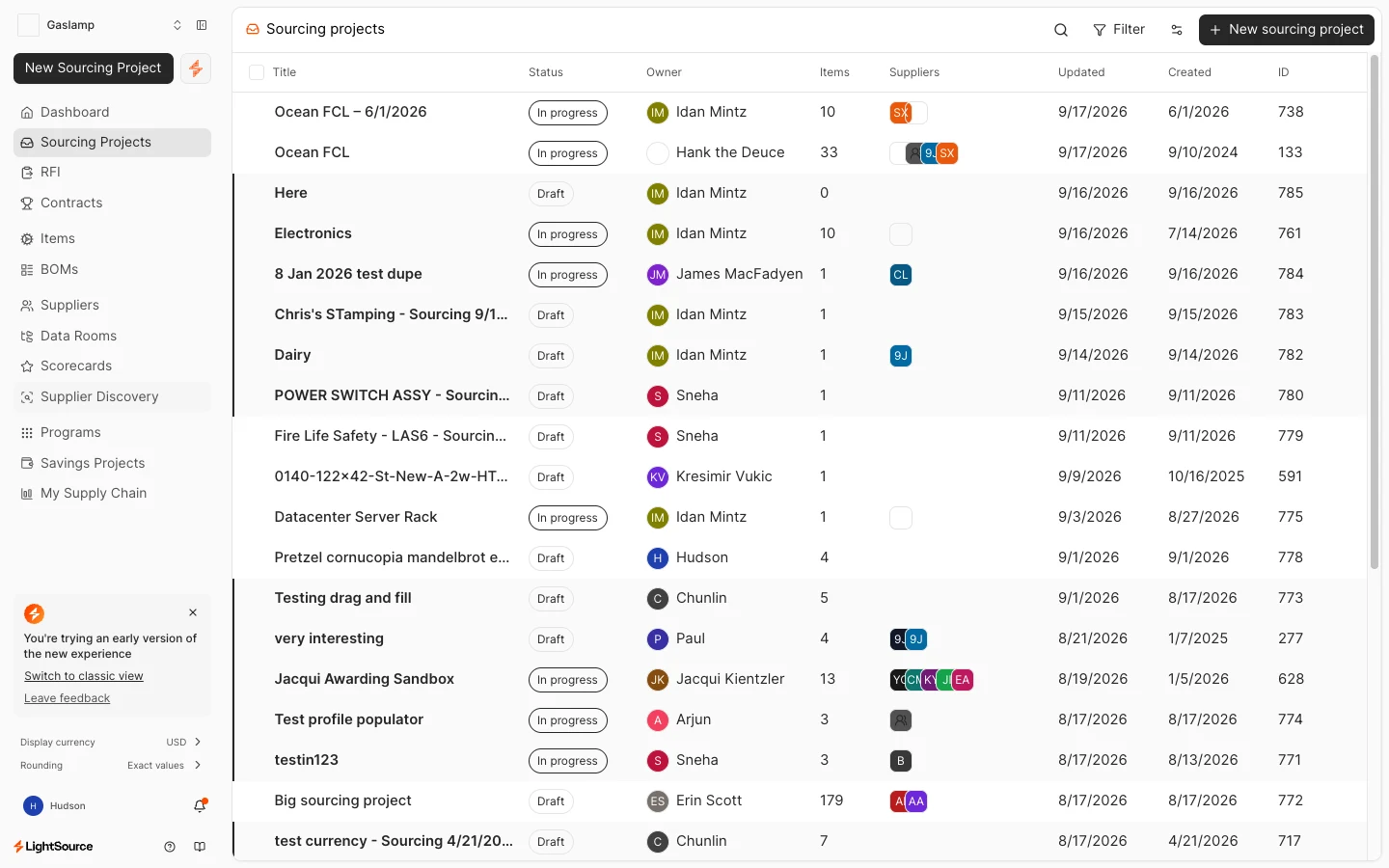
Task: Click the table's vertical scrollbar
Action: click(1375, 312)
